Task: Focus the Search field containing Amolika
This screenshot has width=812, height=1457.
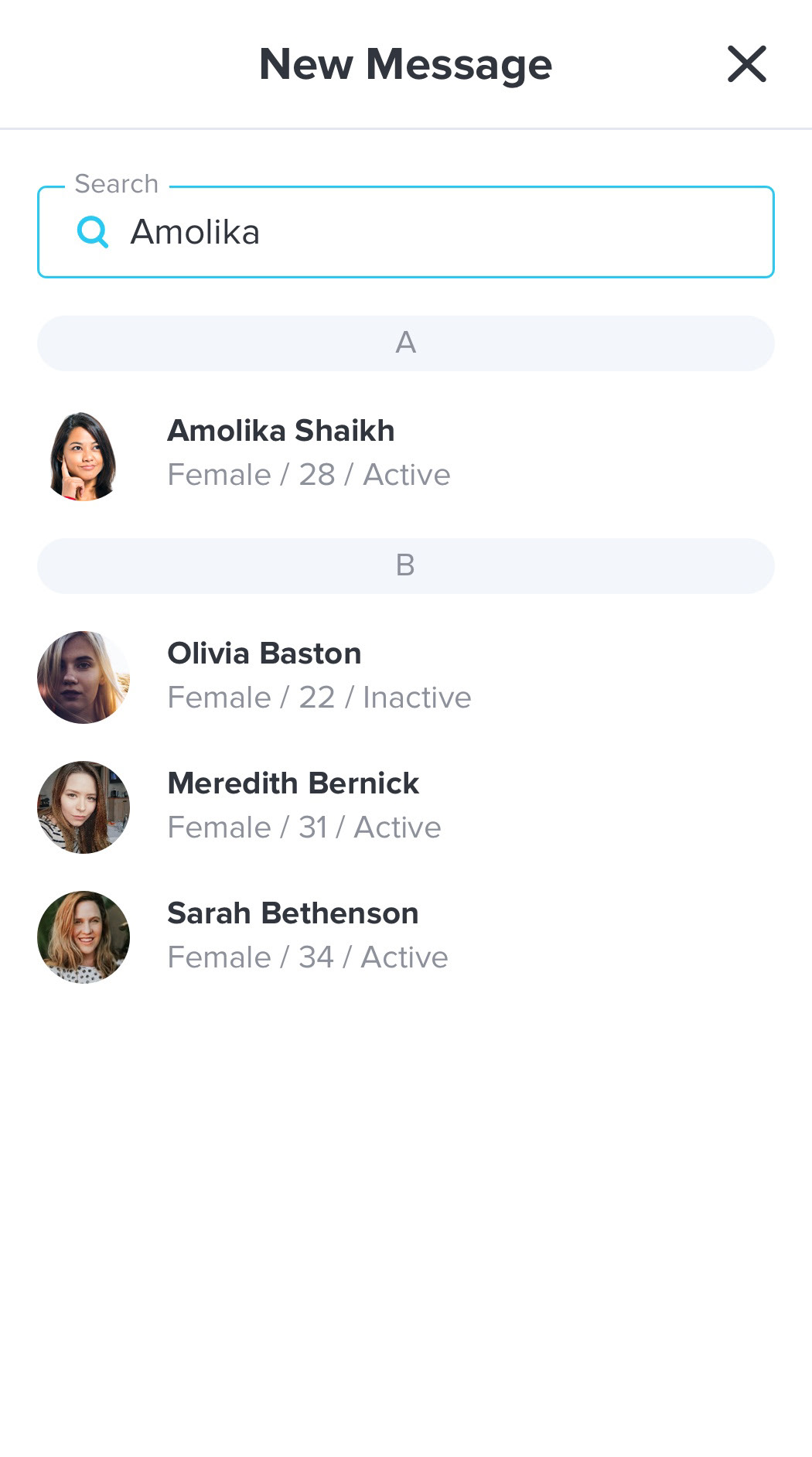Action: point(406,232)
